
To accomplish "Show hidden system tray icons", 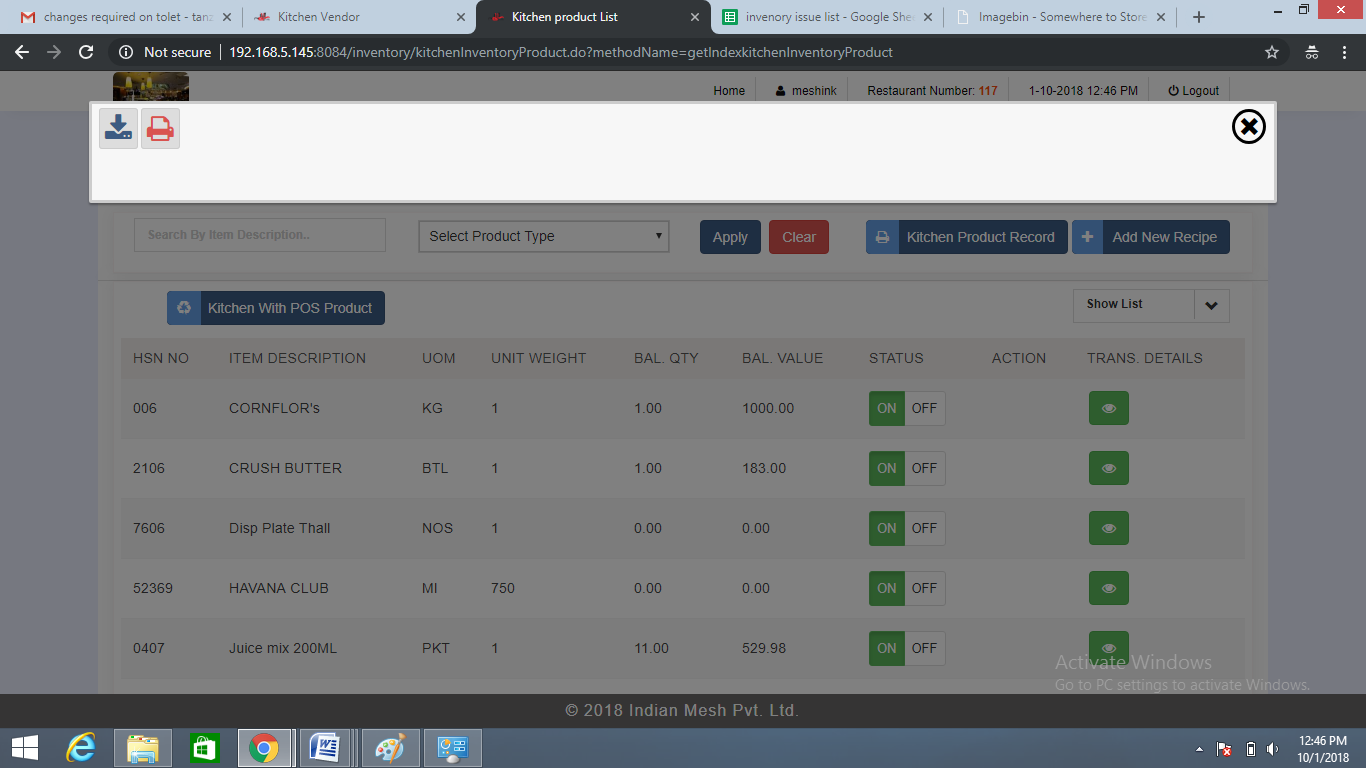I will click(x=1199, y=749).
